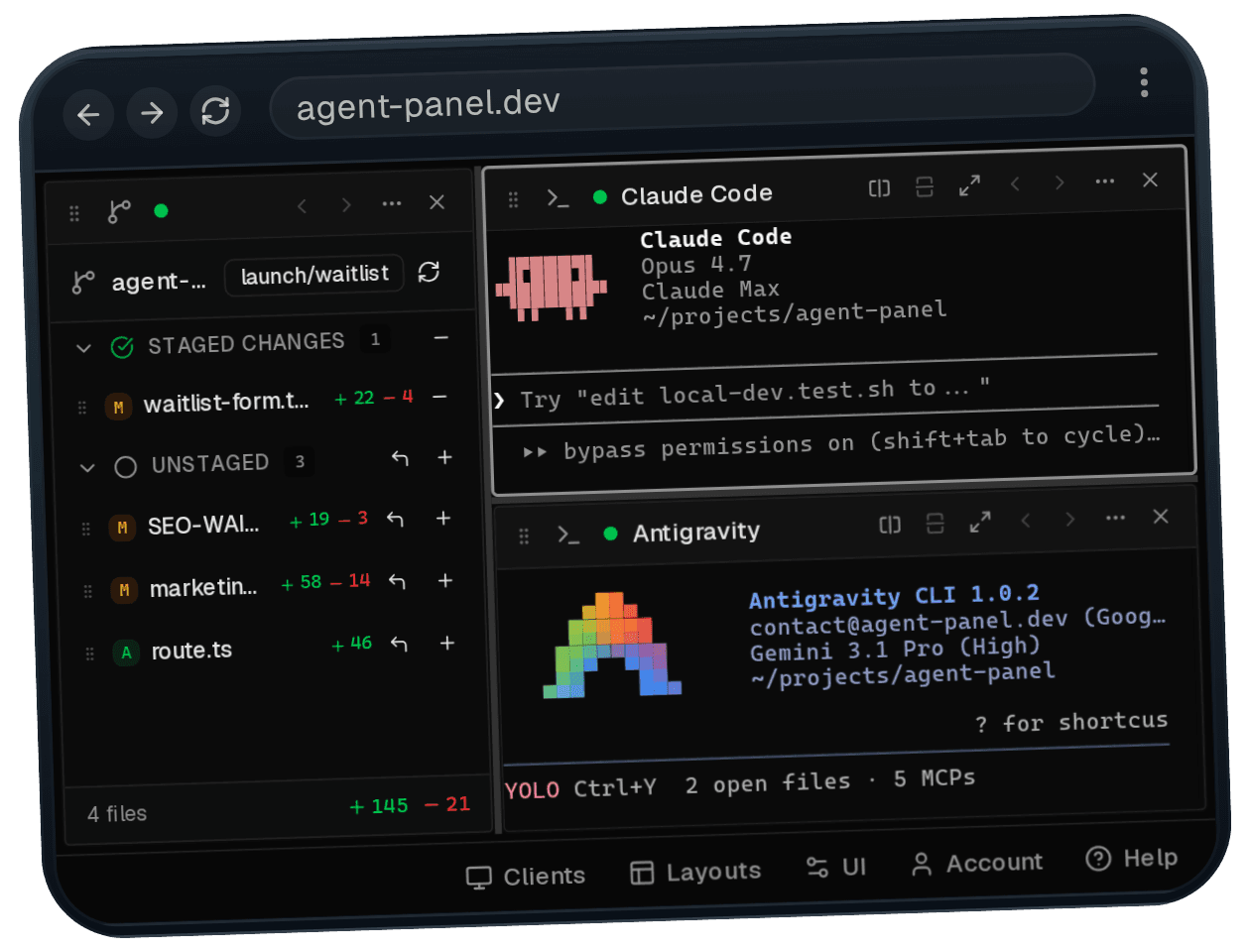The width and height of the screenshot is (1250, 952).
Task: Reload the agent-panel.dev page
Action: [215, 111]
